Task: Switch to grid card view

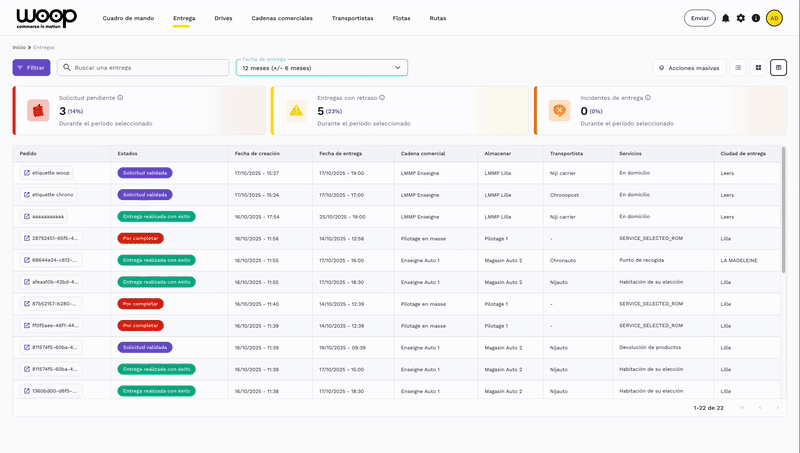Action: pos(758,68)
